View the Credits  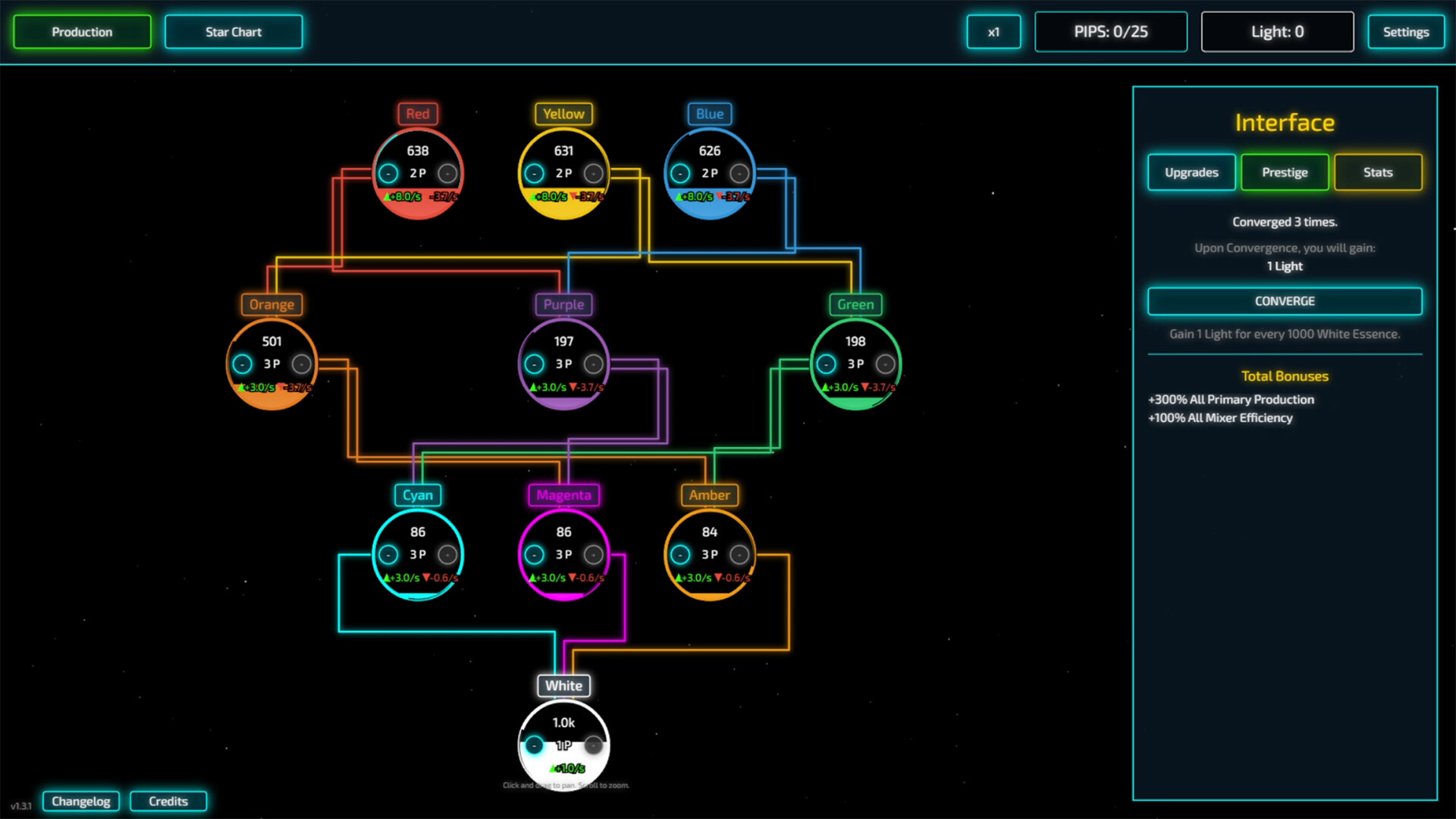tap(168, 801)
